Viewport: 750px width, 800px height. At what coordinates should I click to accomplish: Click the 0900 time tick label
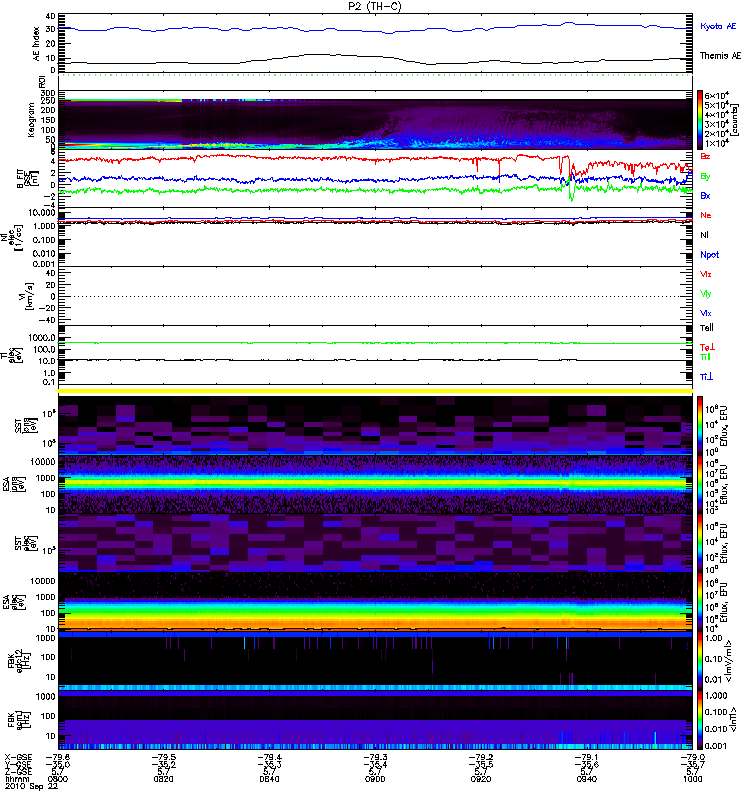coord(375,779)
